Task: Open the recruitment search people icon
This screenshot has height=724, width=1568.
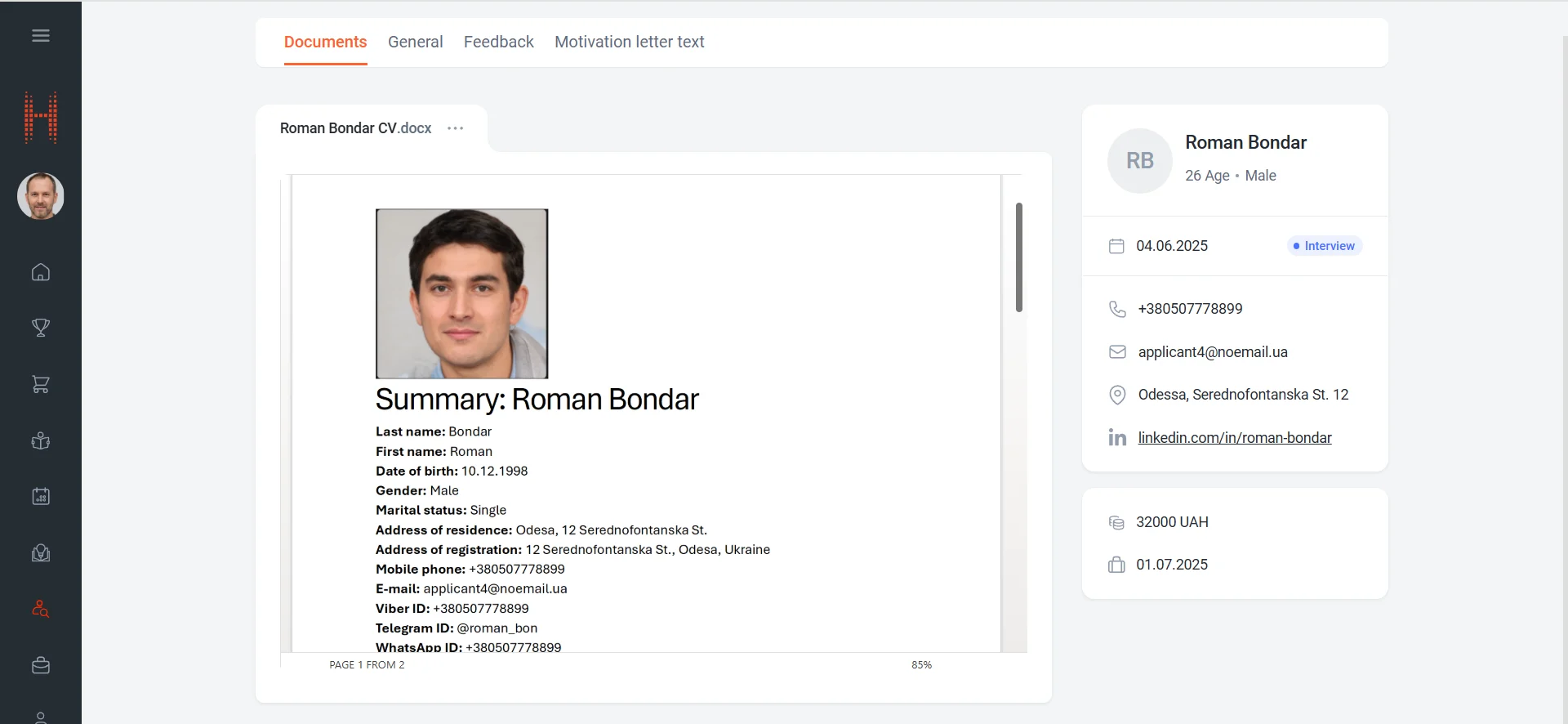Action: [x=41, y=610]
